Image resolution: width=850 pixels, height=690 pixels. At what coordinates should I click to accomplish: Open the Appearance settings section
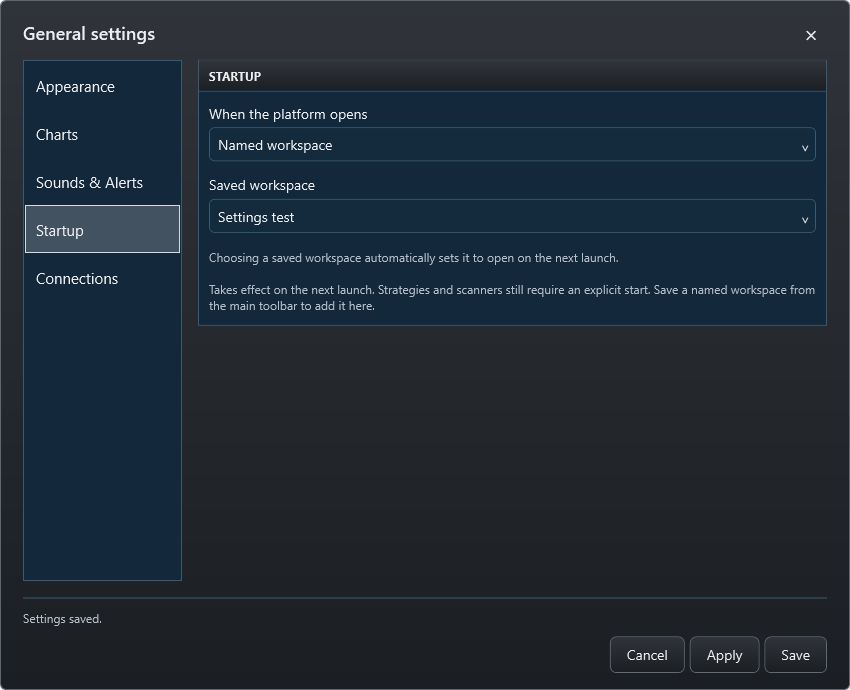(x=102, y=87)
